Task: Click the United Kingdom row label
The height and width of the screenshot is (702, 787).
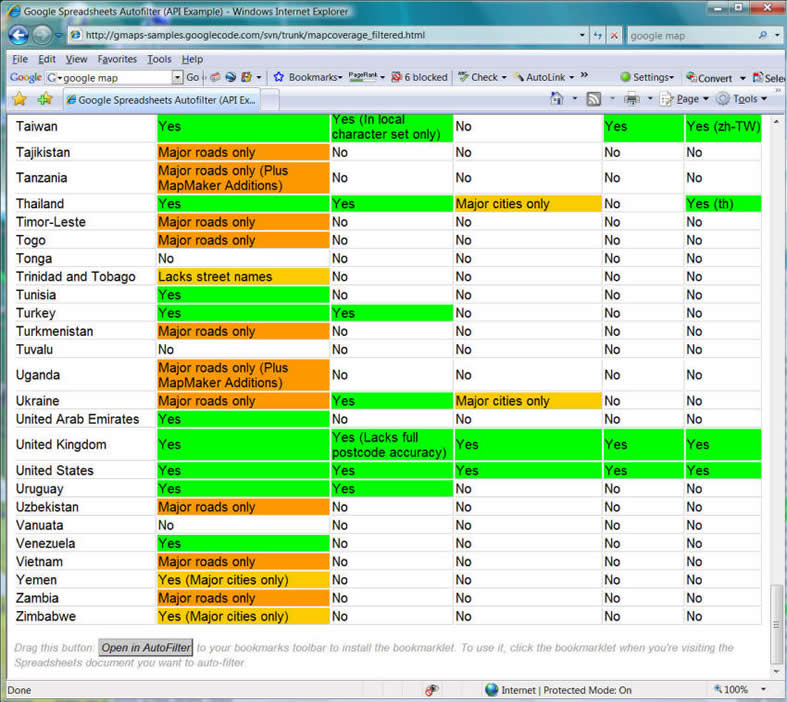Action: pyautogui.click(x=61, y=445)
